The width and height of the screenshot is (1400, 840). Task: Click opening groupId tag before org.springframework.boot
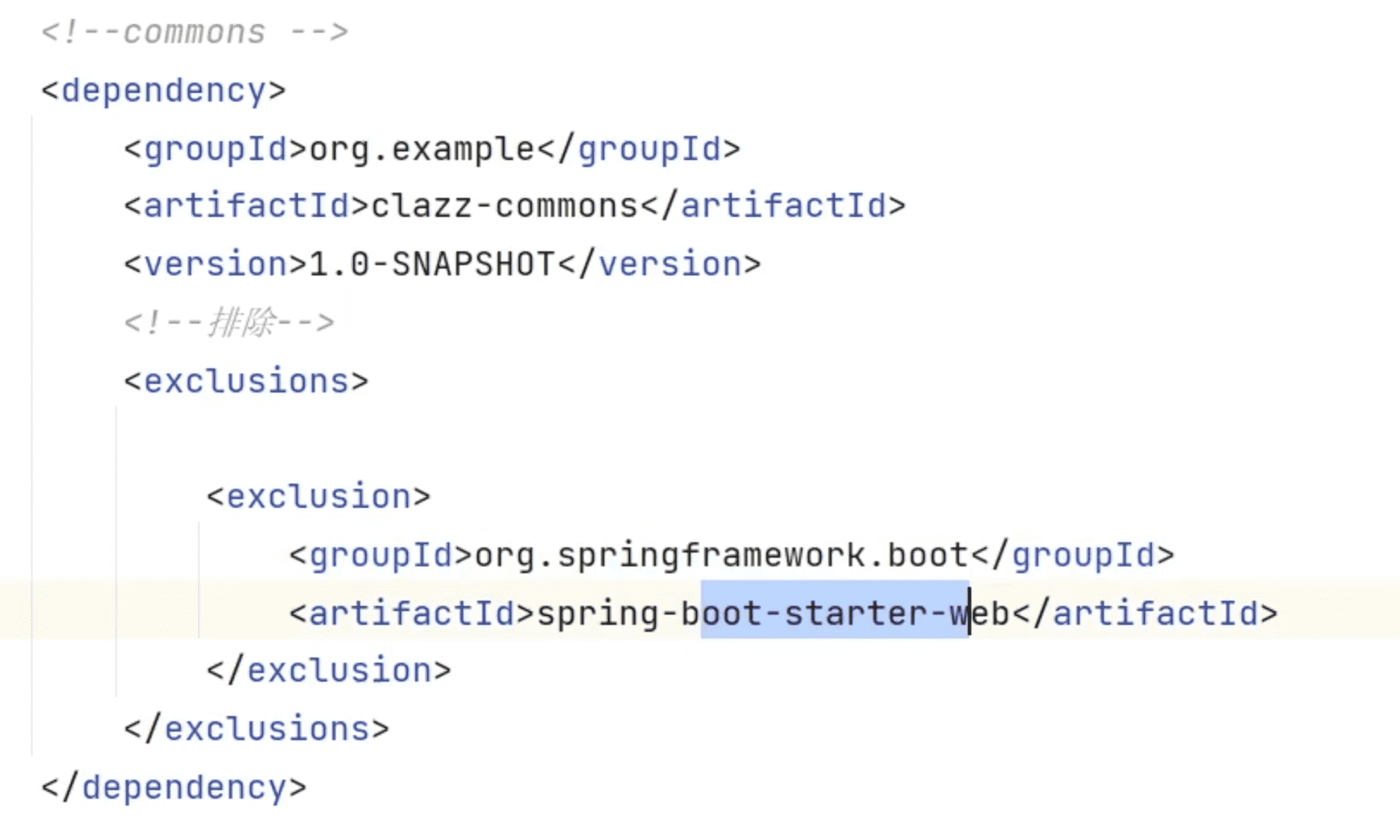click(x=381, y=555)
